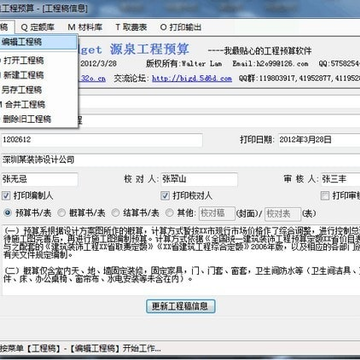Screen dimensions: 360x360
Task: Click the 源泉工程预算 title text
Action: [x=149, y=50]
